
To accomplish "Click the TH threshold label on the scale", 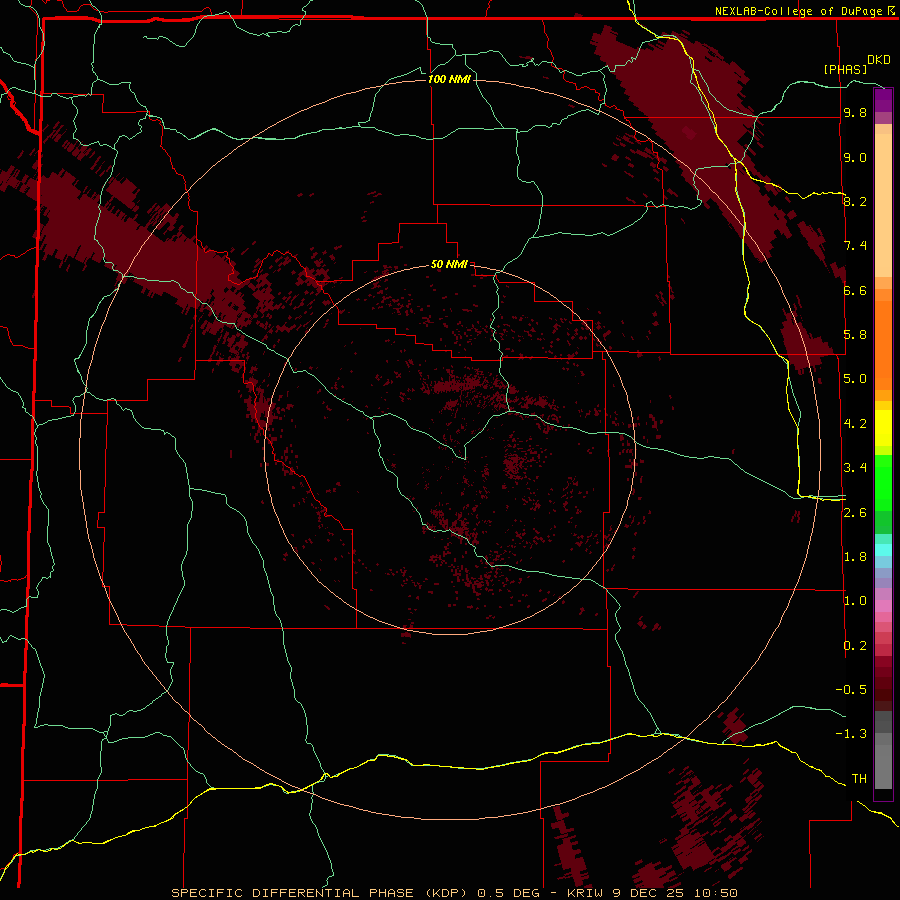I will [859, 779].
